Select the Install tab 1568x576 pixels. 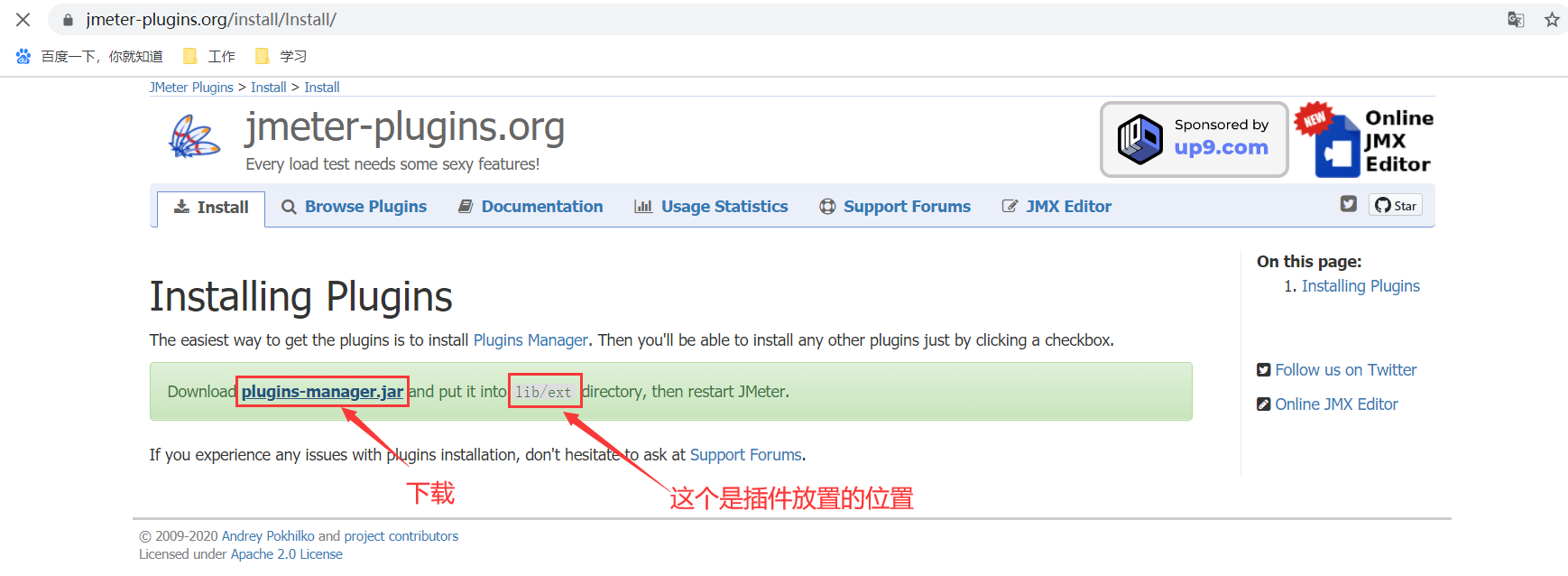coord(211,208)
